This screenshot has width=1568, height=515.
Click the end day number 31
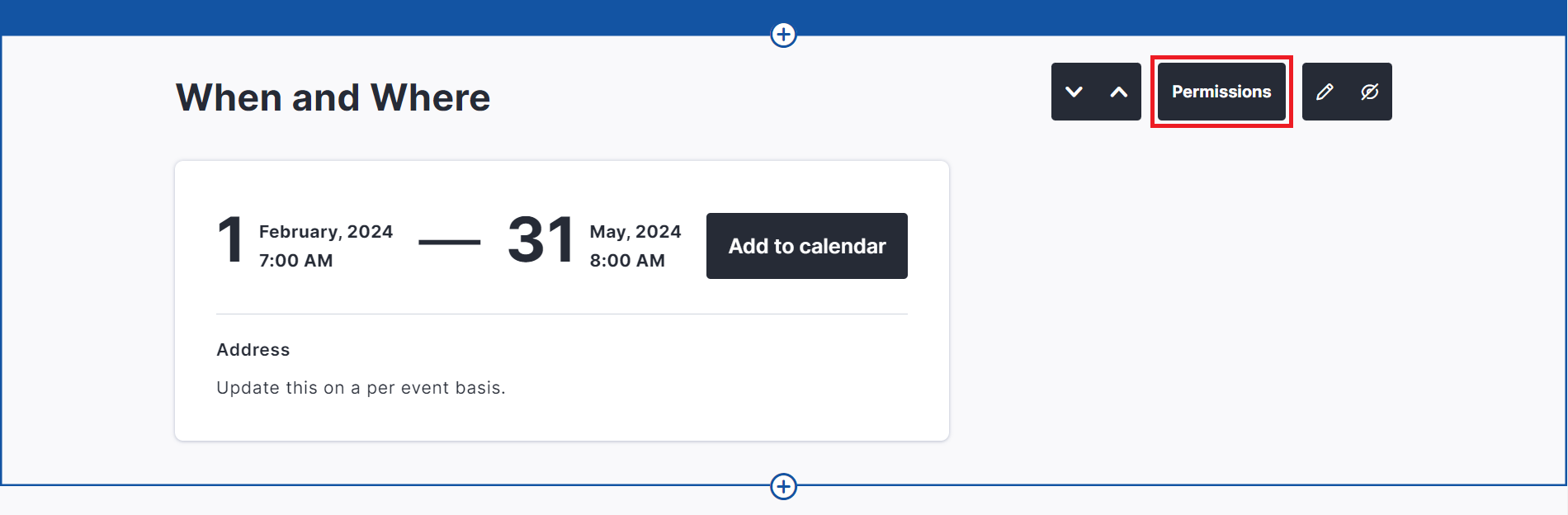541,241
